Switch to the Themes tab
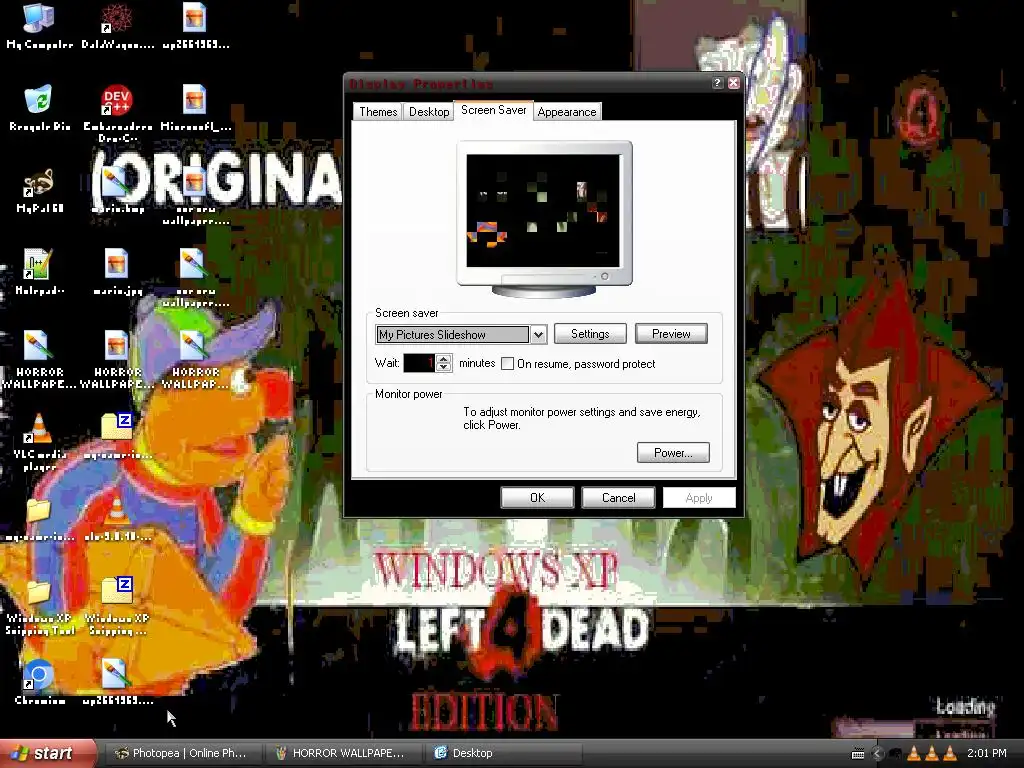The height and width of the screenshot is (768, 1024). [378, 112]
